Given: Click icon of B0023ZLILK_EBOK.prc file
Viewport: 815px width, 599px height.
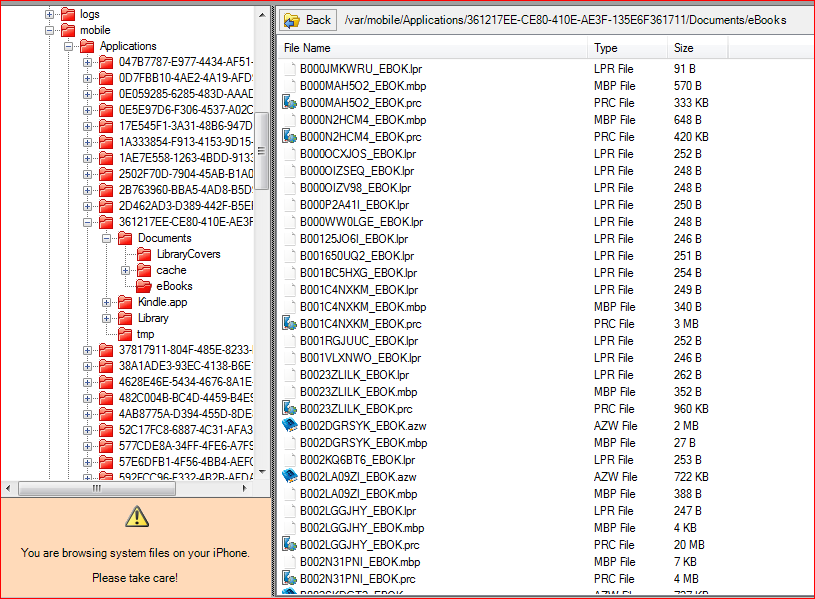Looking at the screenshot, I should [x=289, y=409].
